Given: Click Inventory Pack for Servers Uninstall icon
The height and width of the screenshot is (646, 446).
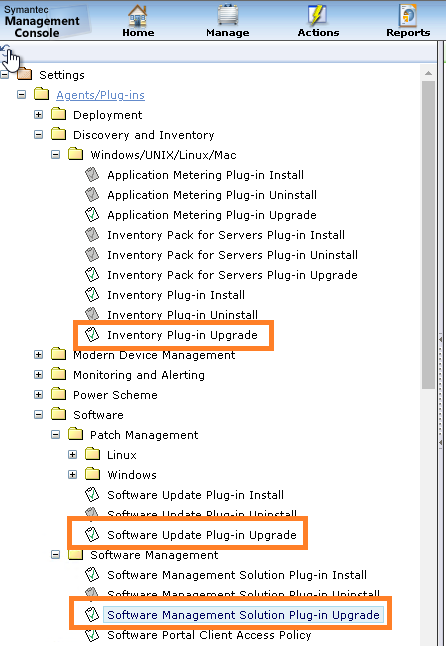Looking at the screenshot, I should (x=92, y=254).
